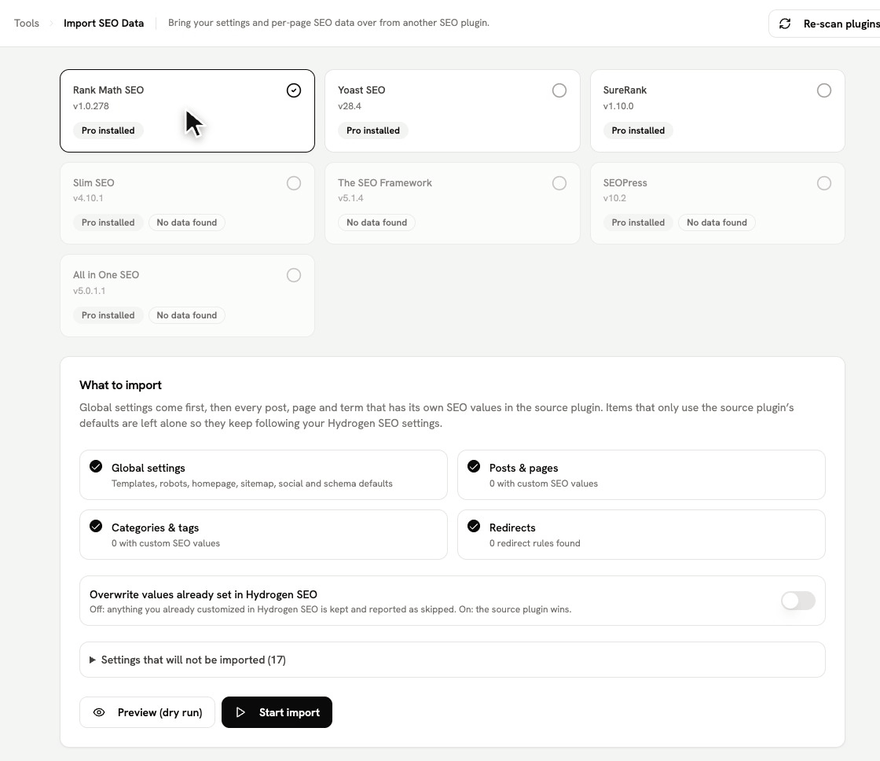Click the Re-scan plugins button label
The image size is (880, 761).
[x=841, y=24]
